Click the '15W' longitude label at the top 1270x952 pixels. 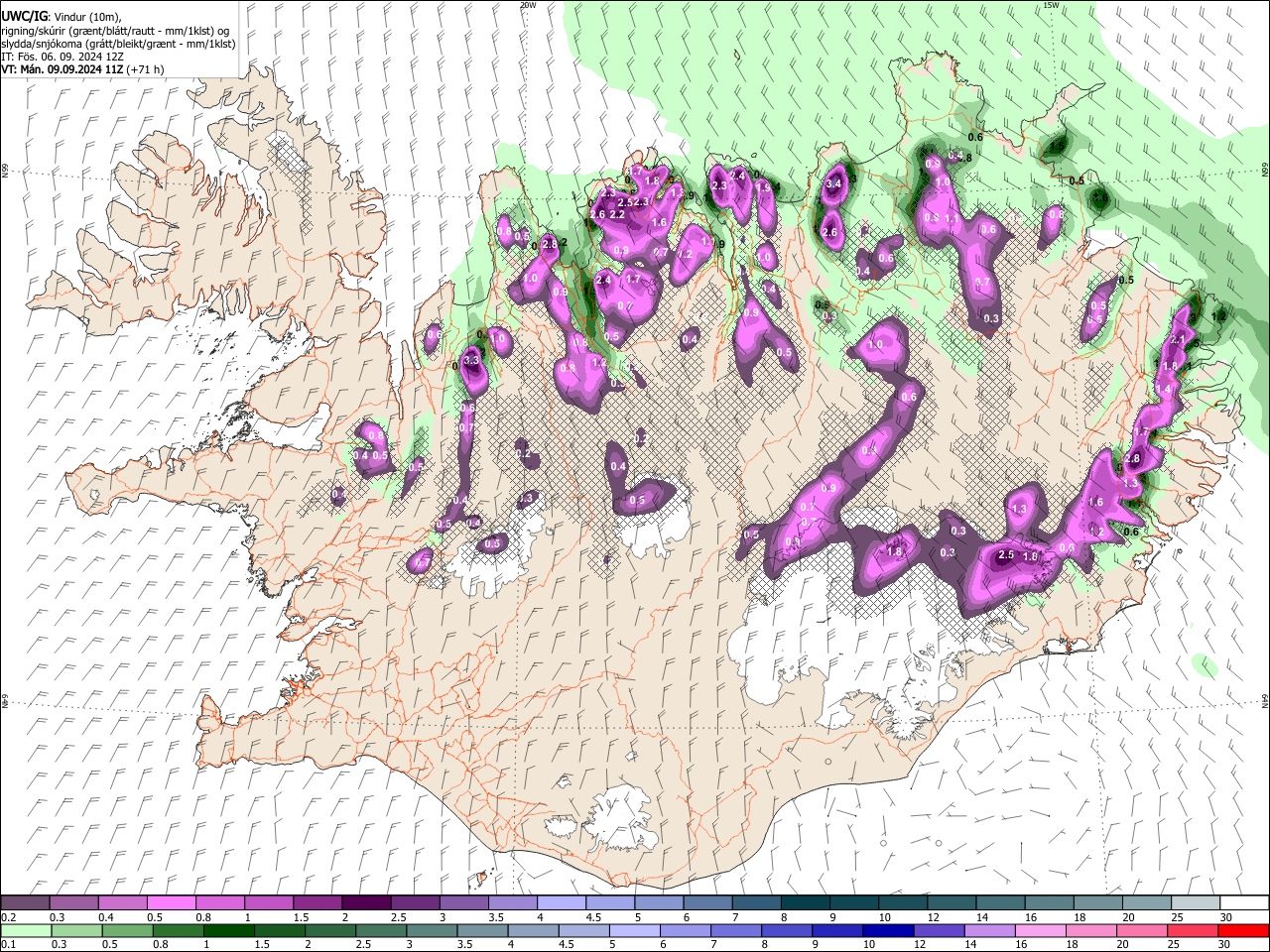click(1051, 5)
